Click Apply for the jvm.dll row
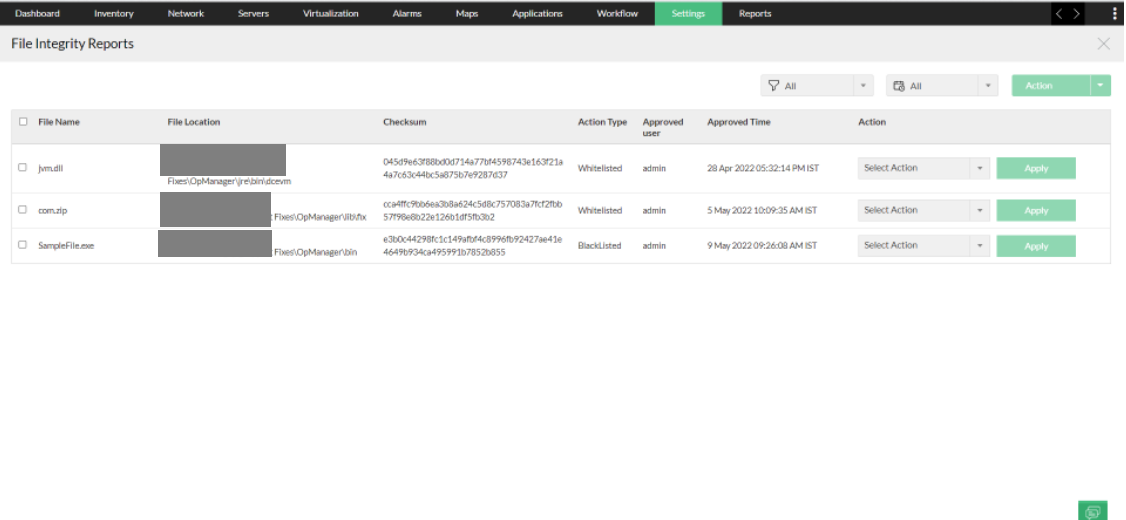Screen dimensions: 1126x520 (1036, 168)
